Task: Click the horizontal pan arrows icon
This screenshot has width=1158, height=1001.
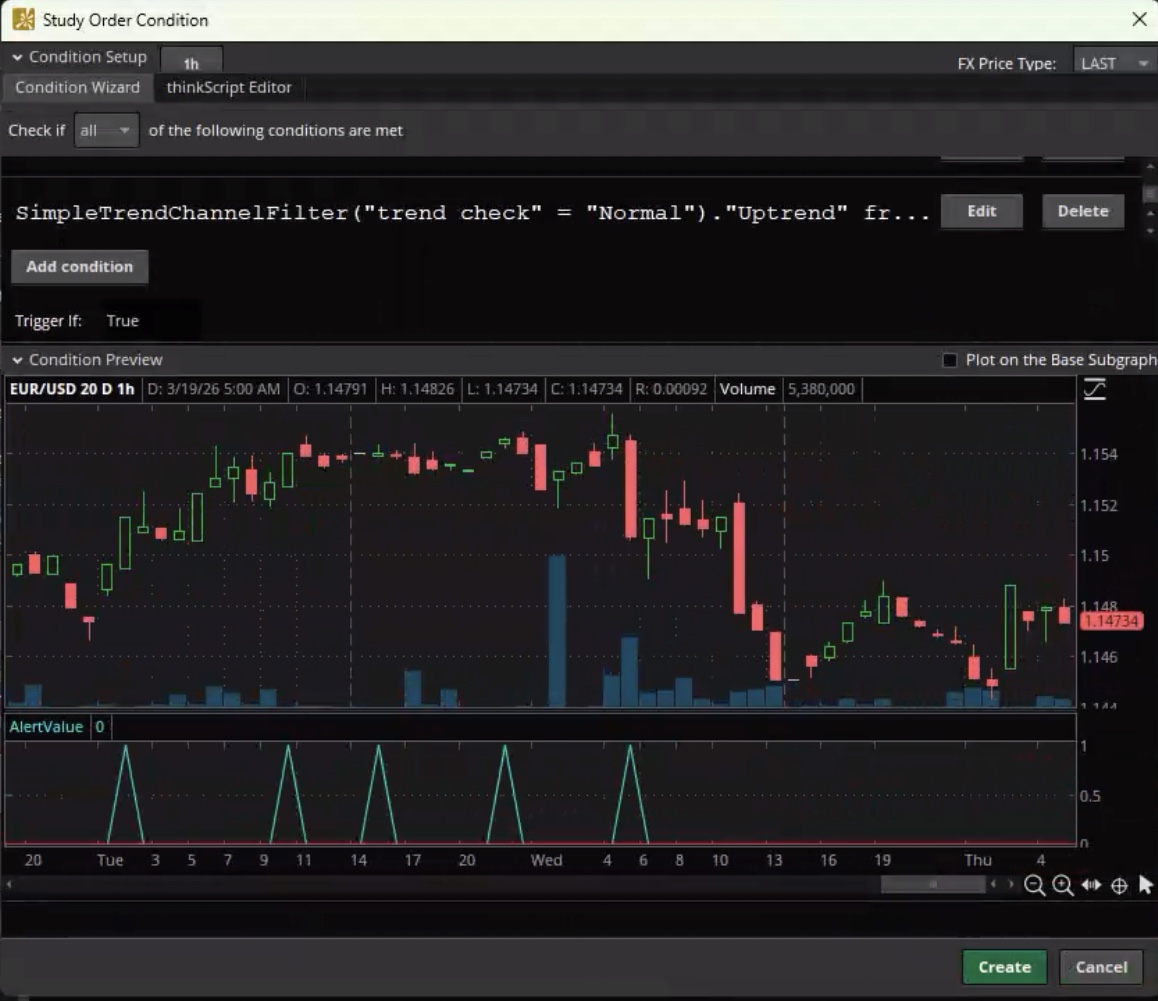Action: click(1091, 886)
